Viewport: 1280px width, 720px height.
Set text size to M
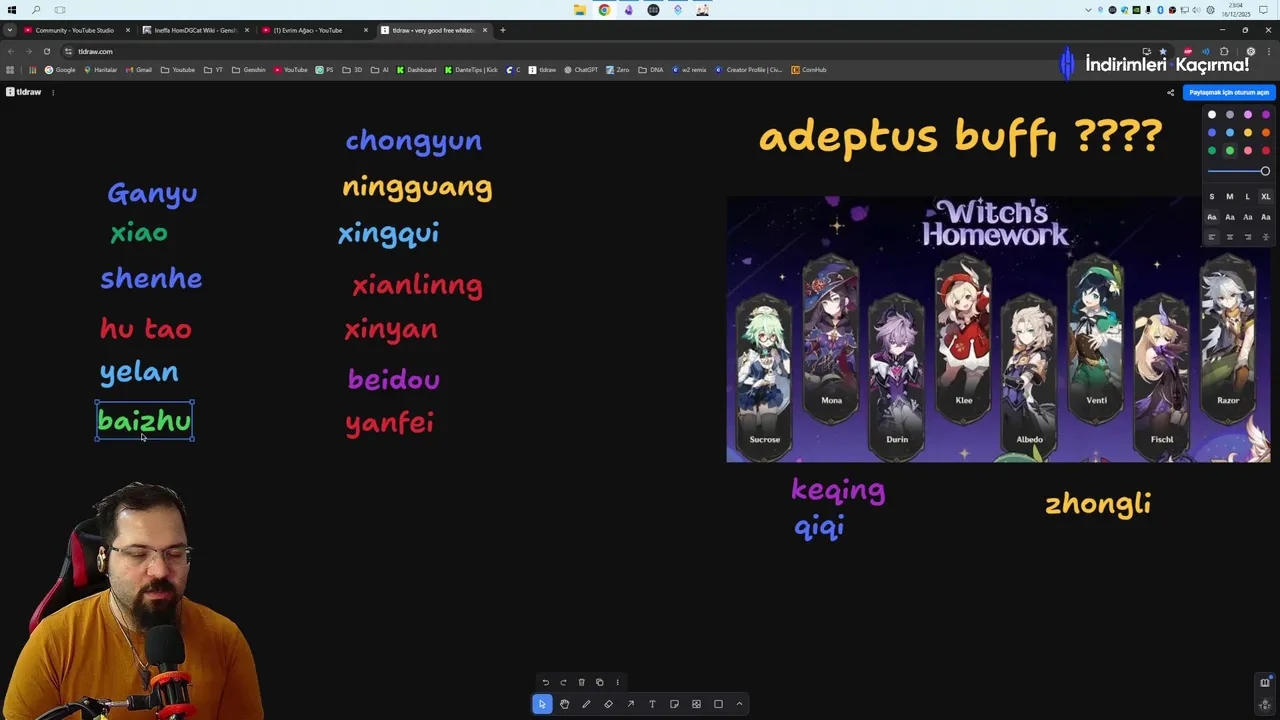coord(1230,197)
